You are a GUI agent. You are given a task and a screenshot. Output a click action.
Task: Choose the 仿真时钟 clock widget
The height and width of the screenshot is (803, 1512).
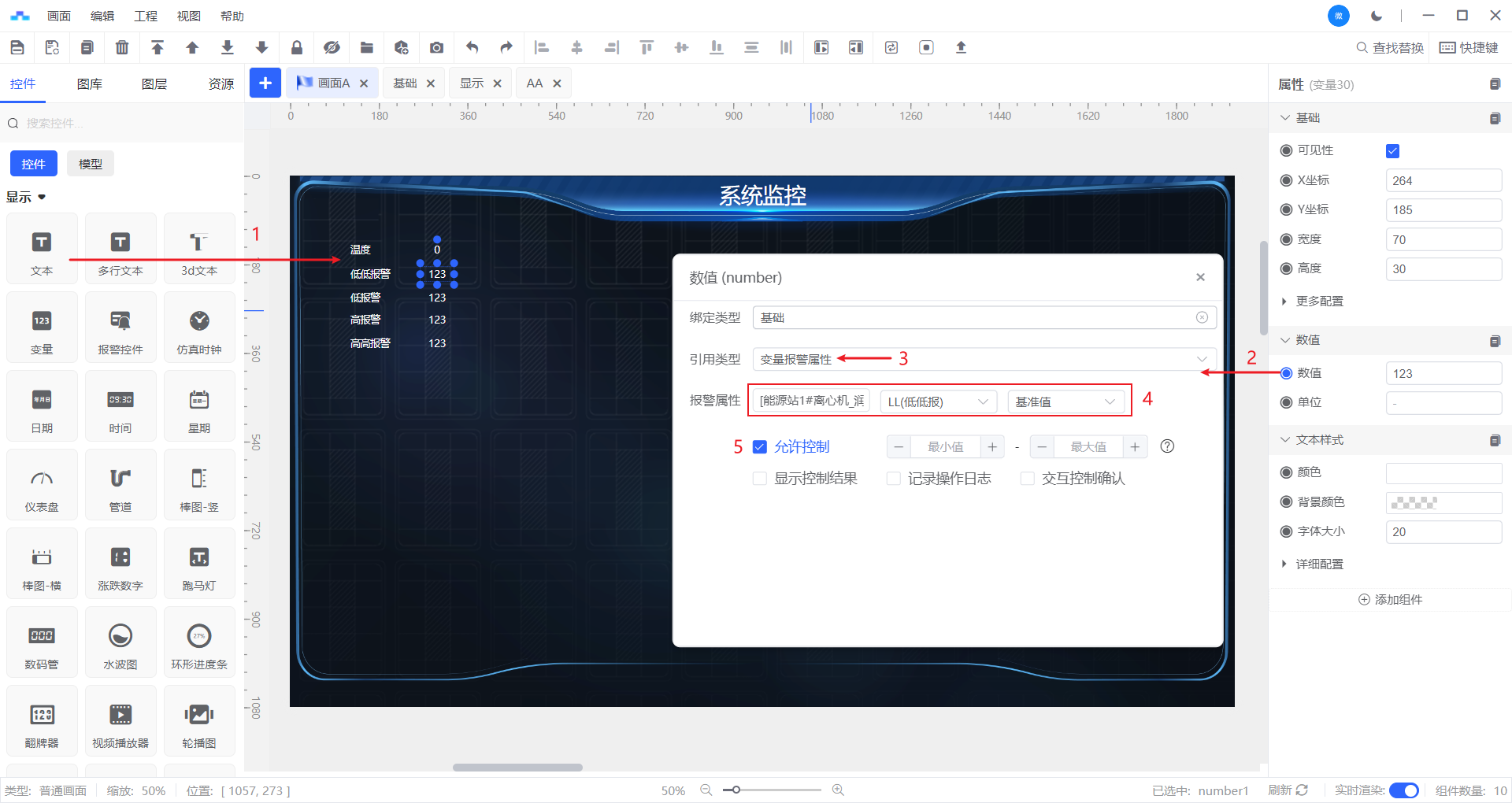pos(199,327)
